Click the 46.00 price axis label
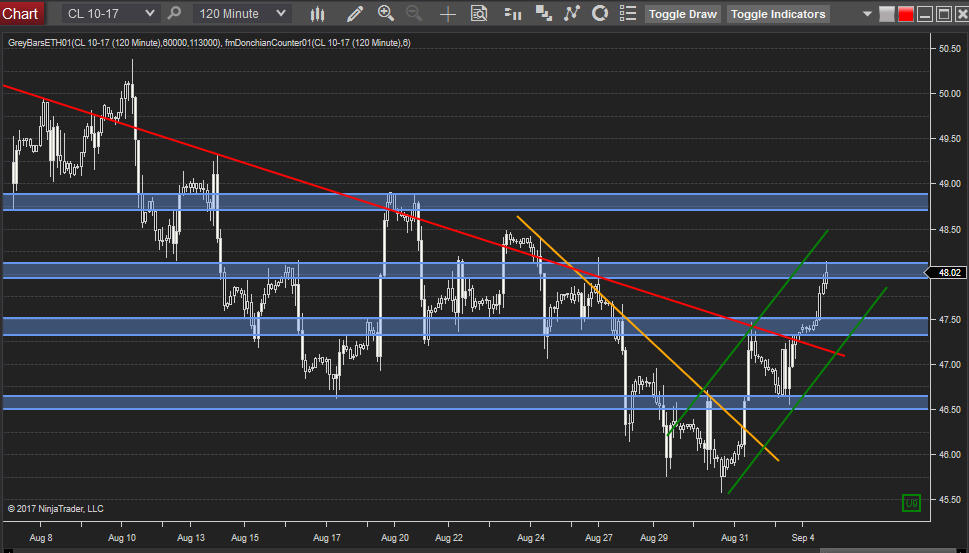Screen dimensions: 969x553 [949, 454]
